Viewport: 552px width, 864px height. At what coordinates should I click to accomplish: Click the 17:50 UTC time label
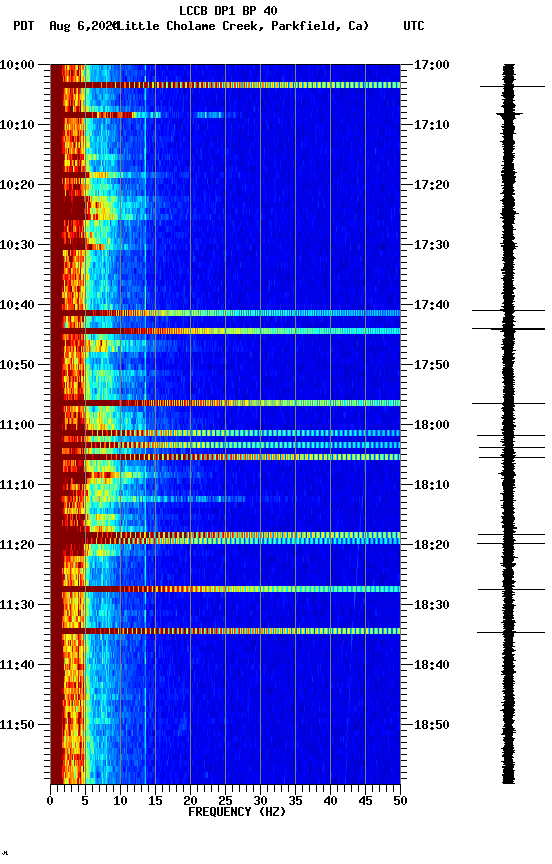(x=432, y=365)
